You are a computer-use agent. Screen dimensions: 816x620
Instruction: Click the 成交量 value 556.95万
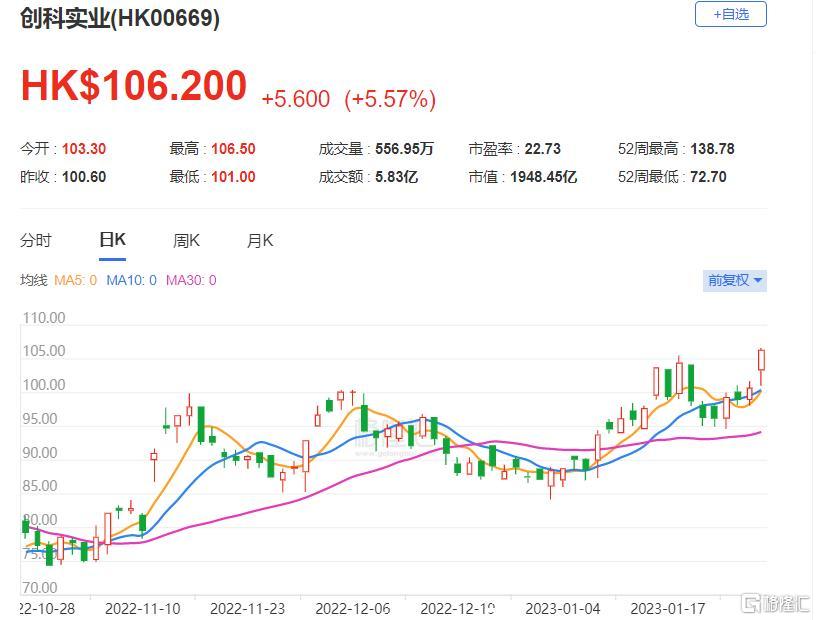(x=404, y=149)
